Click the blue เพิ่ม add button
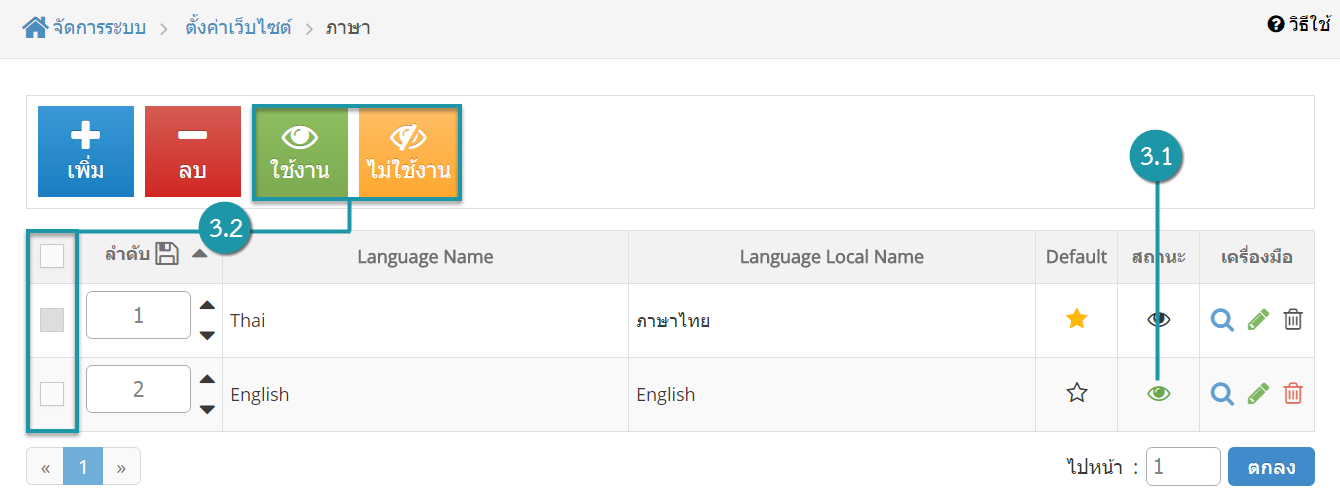 pos(86,152)
